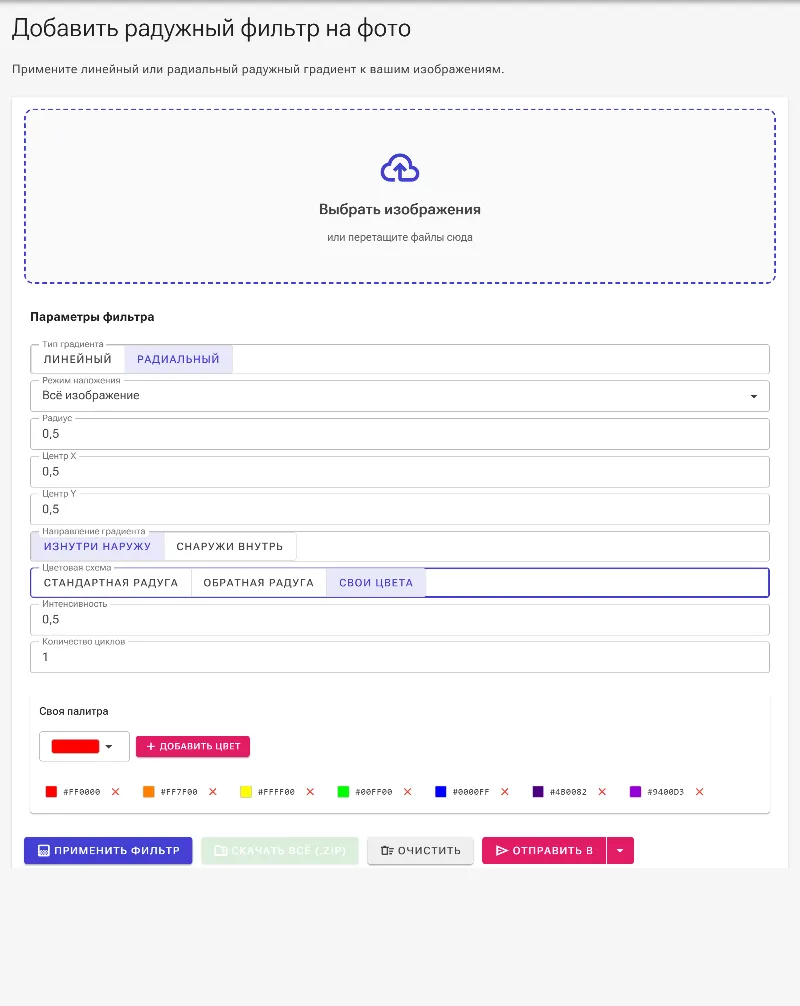
Task: Click the ДОБАВИТЬ ЦВЕТ button
Action: pyautogui.click(x=193, y=746)
